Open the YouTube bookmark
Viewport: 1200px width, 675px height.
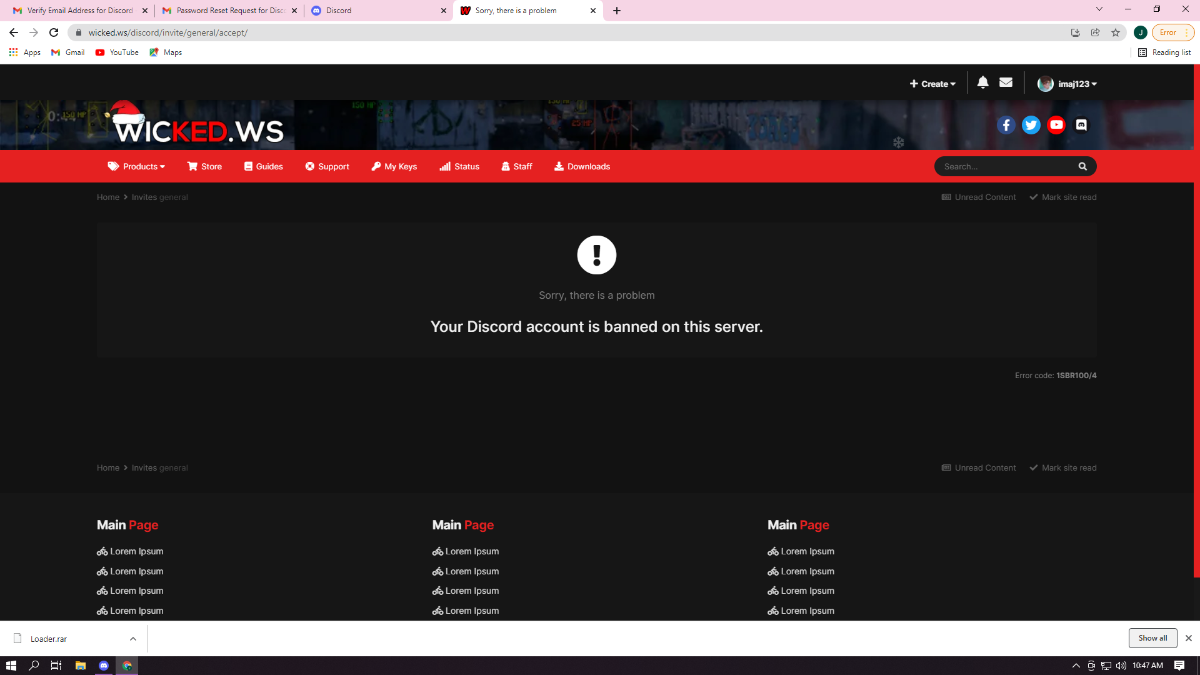(x=117, y=52)
